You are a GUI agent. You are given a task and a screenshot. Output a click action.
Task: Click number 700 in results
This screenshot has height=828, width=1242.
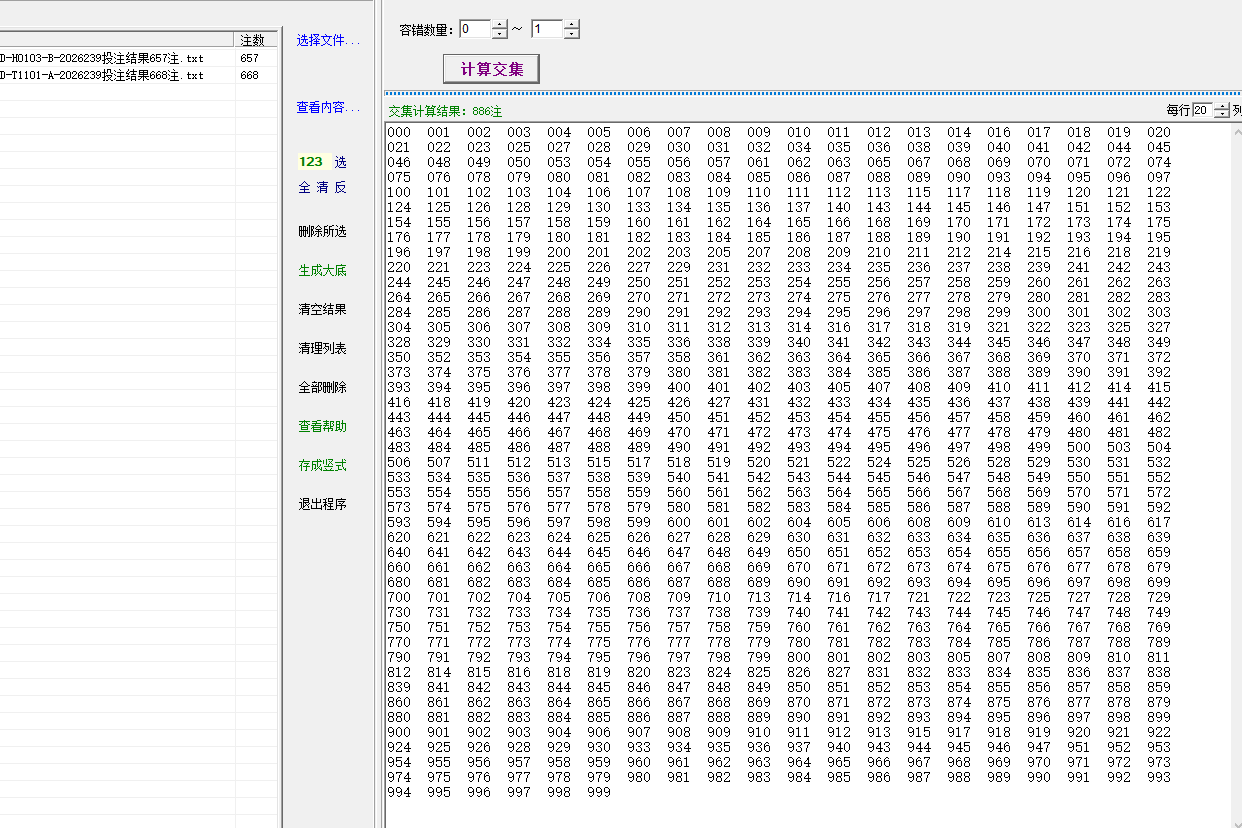pyautogui.click(x=399, y=597)
